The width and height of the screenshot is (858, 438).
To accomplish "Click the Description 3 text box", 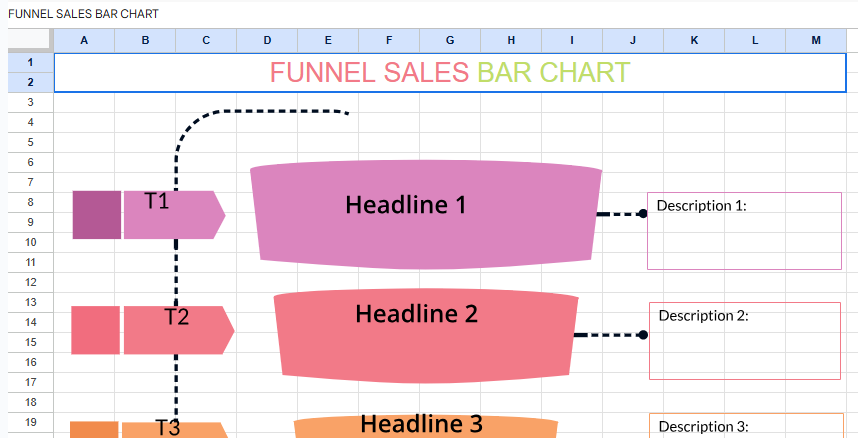I will pyautogui.click(x=744, y=426).
